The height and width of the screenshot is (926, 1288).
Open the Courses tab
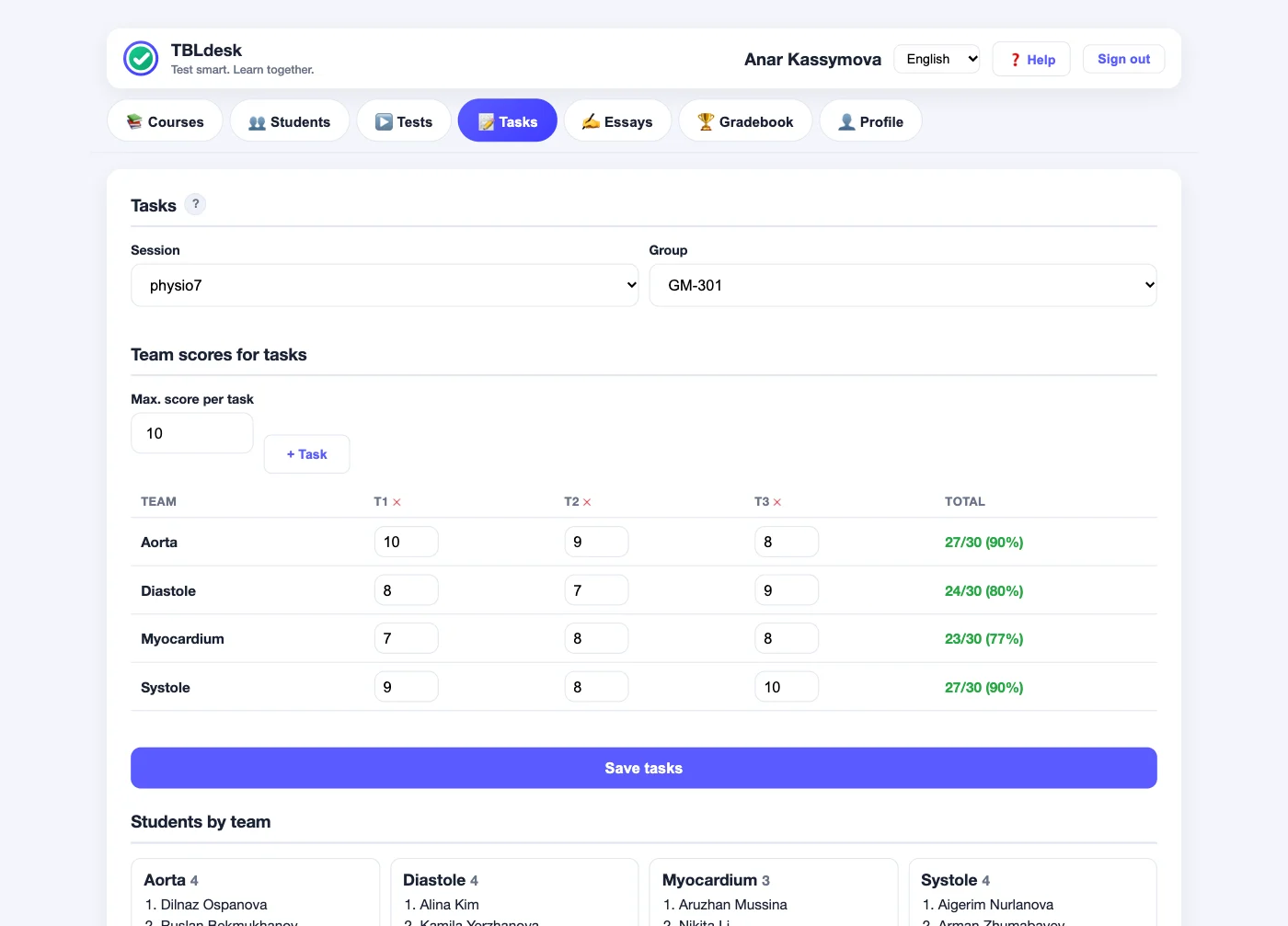coord(165,121)
